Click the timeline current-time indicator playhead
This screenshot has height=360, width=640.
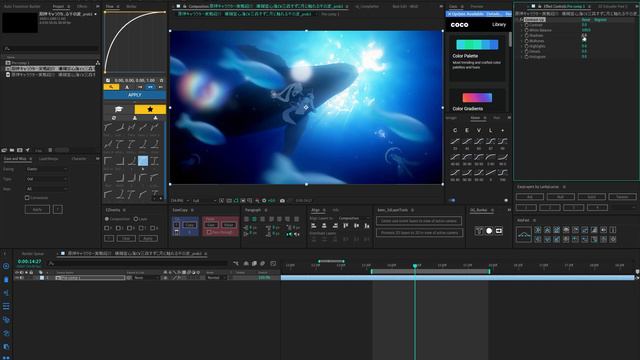click(x=415, y=266)
